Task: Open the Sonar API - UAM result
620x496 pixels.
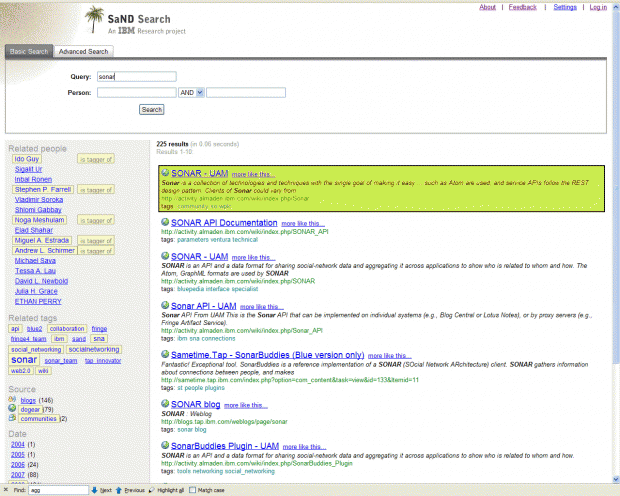Action: [204, 306]
